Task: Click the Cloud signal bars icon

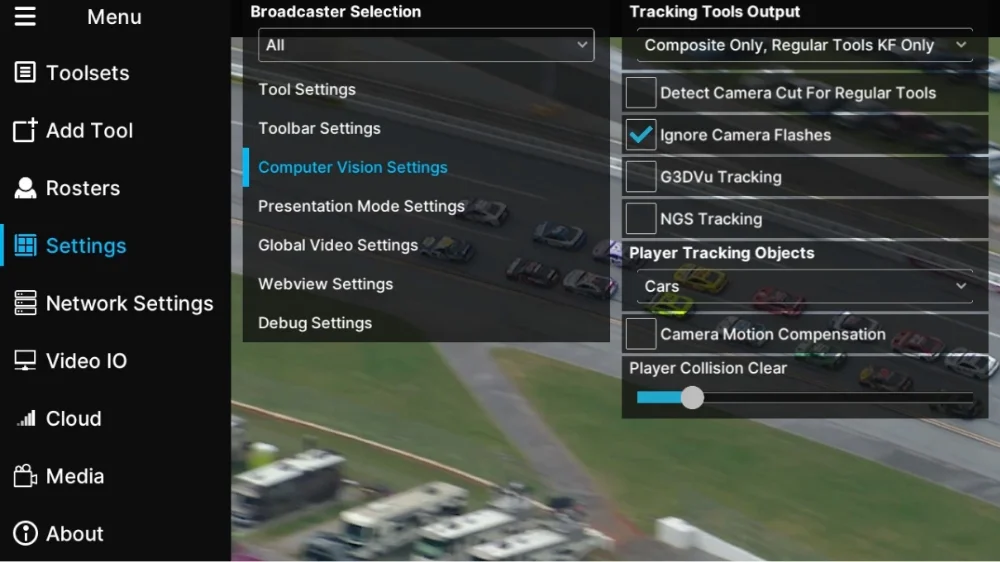Action: [26, 418]
